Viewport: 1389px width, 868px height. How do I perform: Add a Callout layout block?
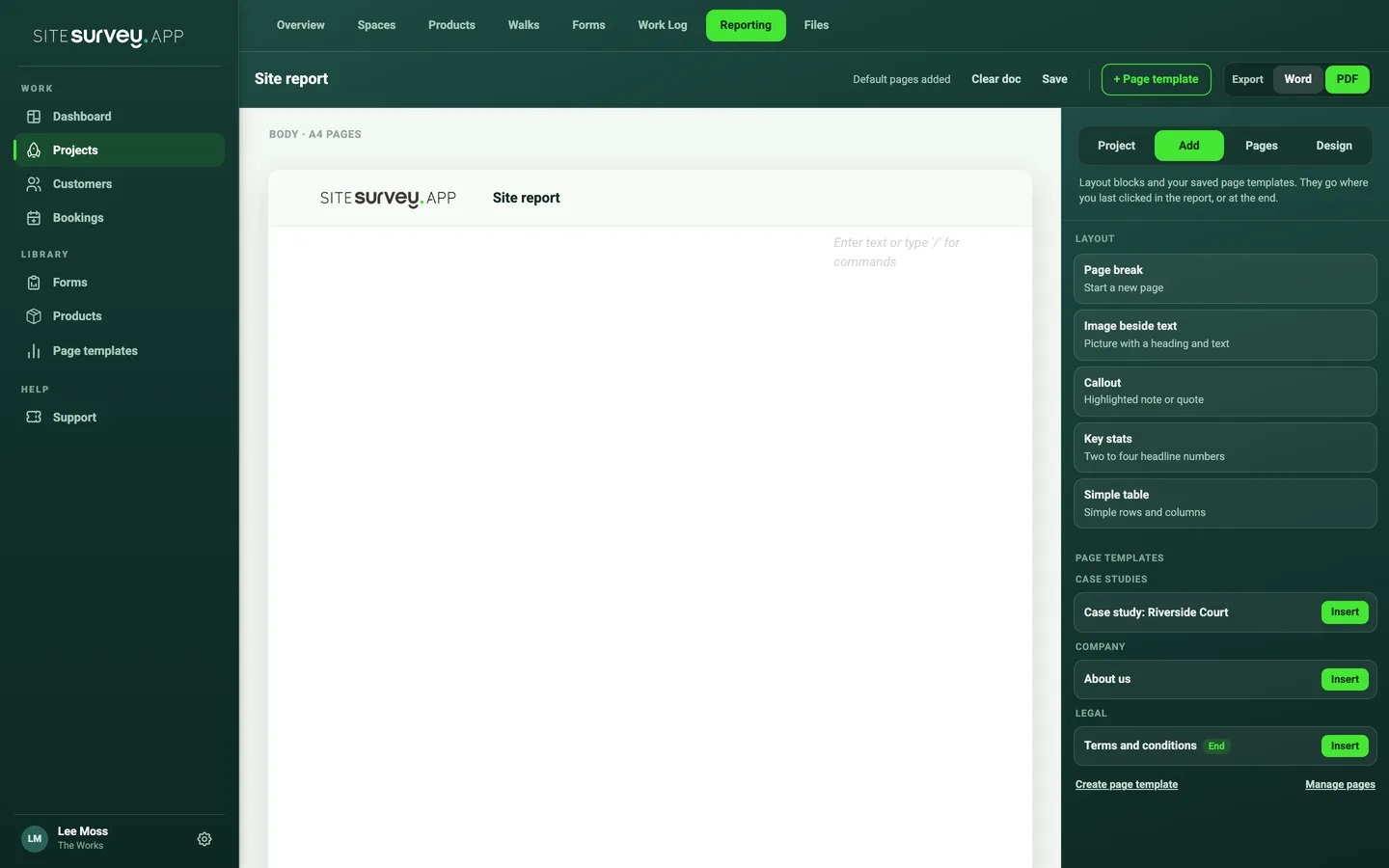click(x=1225, y=392)
